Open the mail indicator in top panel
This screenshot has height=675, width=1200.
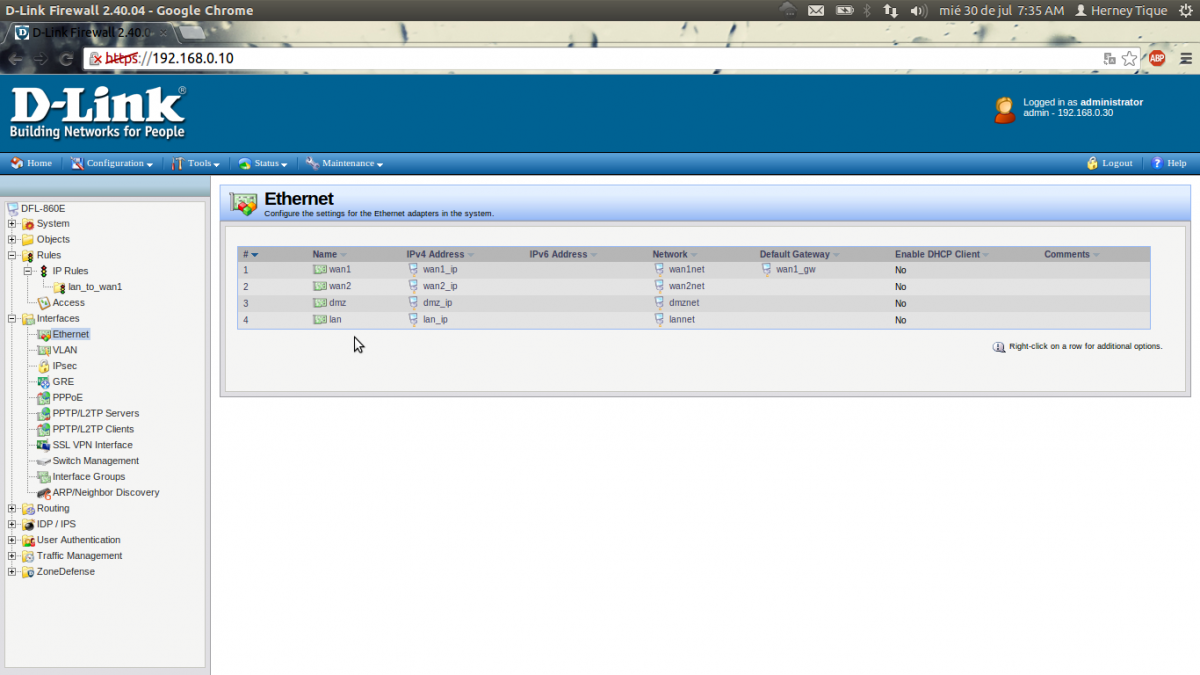816,10
